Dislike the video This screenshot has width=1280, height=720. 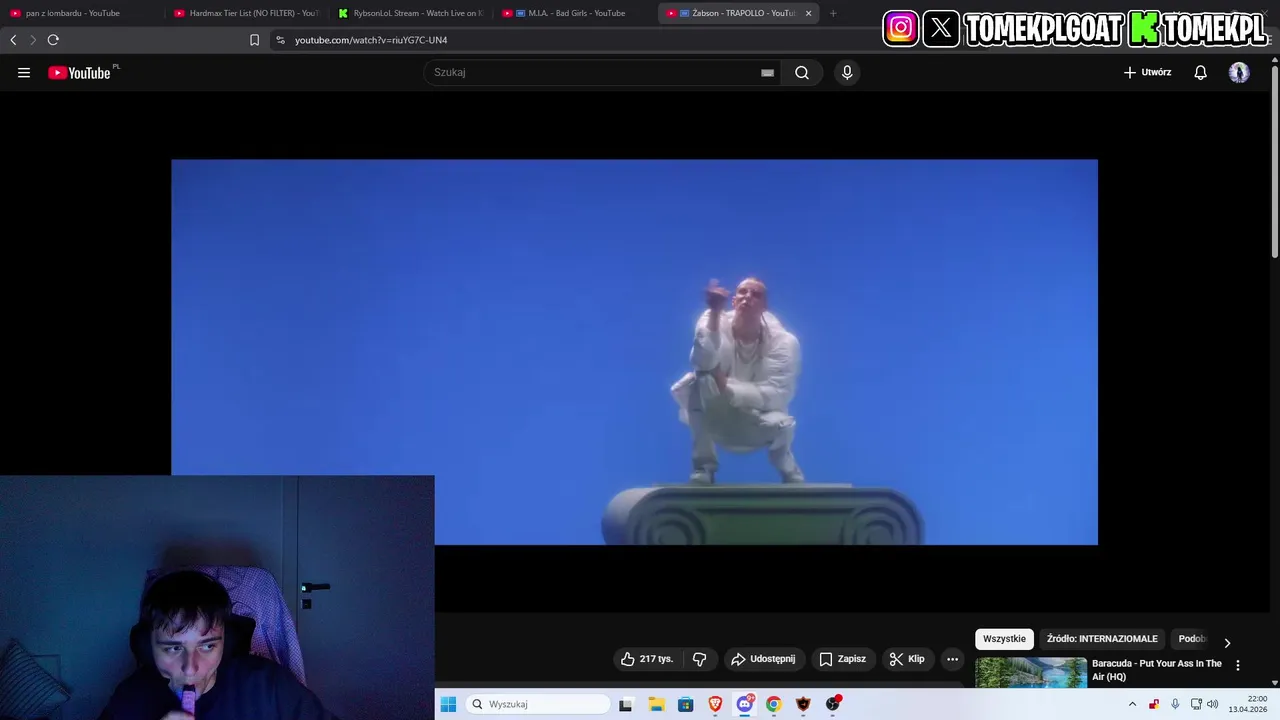click(699, 659)
